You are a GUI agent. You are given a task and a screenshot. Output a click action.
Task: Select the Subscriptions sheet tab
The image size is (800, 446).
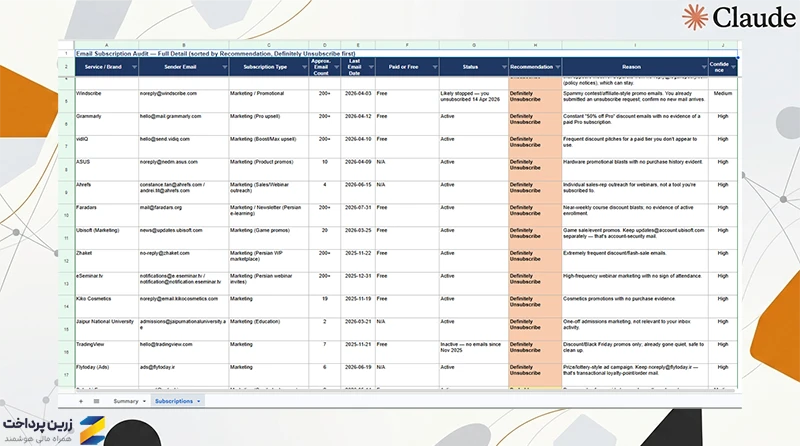coord(174,401)
